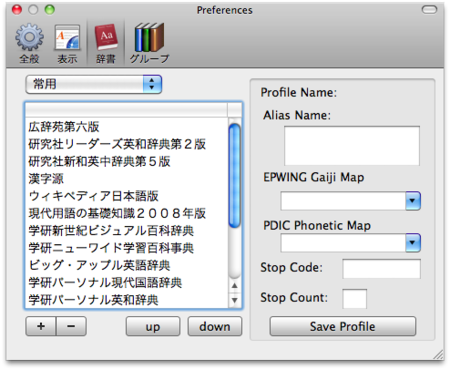Viewport: 450px width, 370px height.
Task: Zoom the Preferences window with green button
Action: (50, 10)
